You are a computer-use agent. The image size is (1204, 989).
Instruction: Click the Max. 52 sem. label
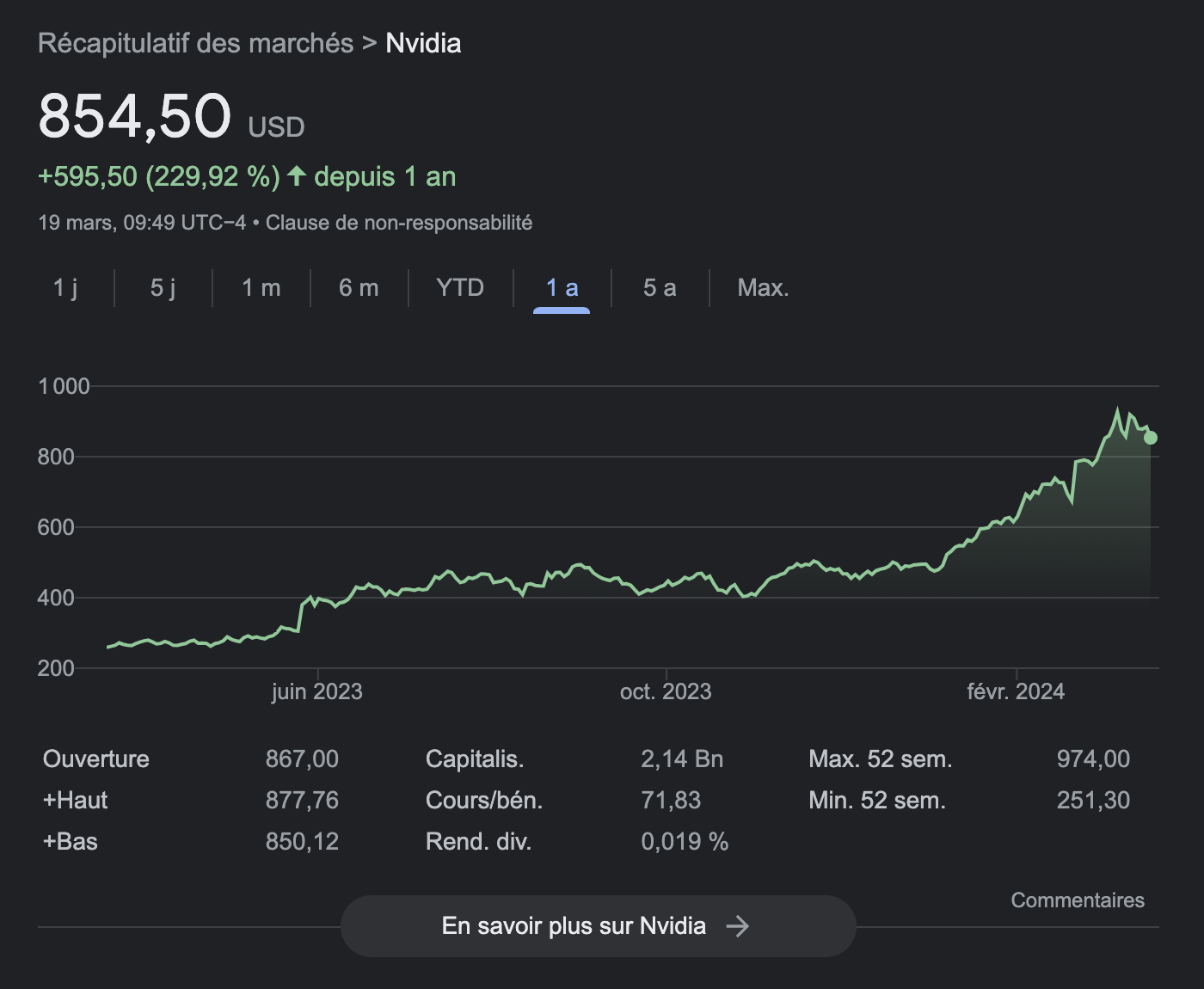[x=881, y=759]
